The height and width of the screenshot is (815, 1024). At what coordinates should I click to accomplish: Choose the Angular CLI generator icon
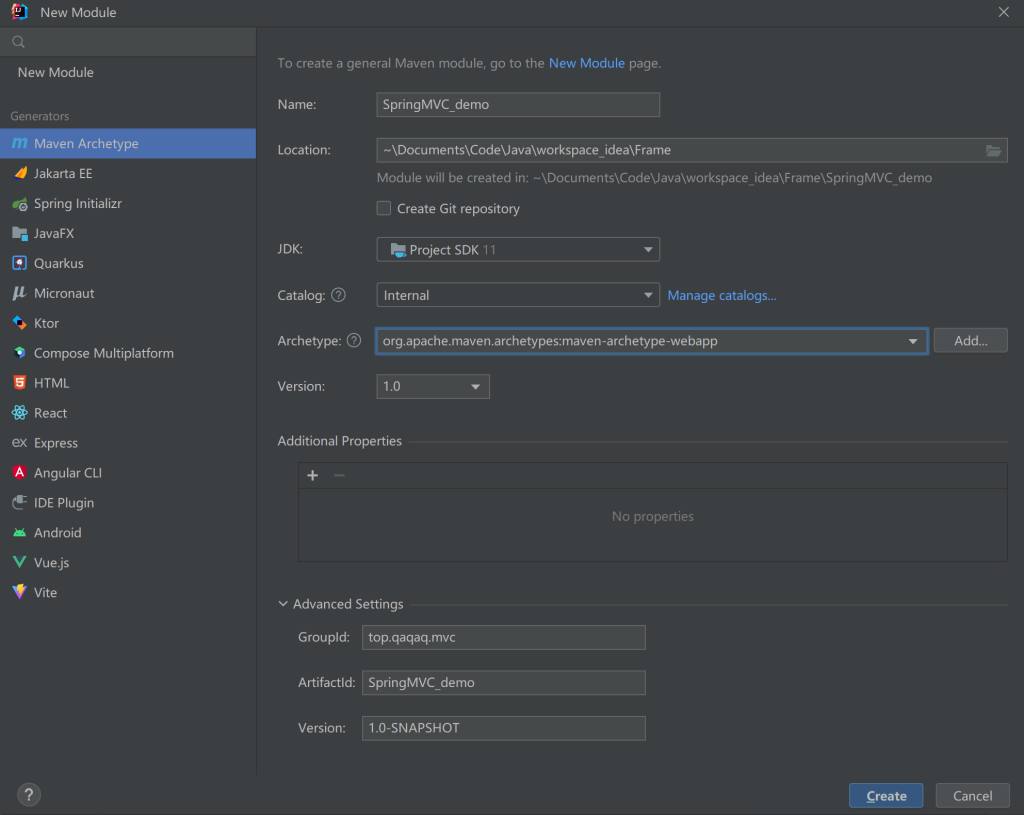tap(19, 473)
